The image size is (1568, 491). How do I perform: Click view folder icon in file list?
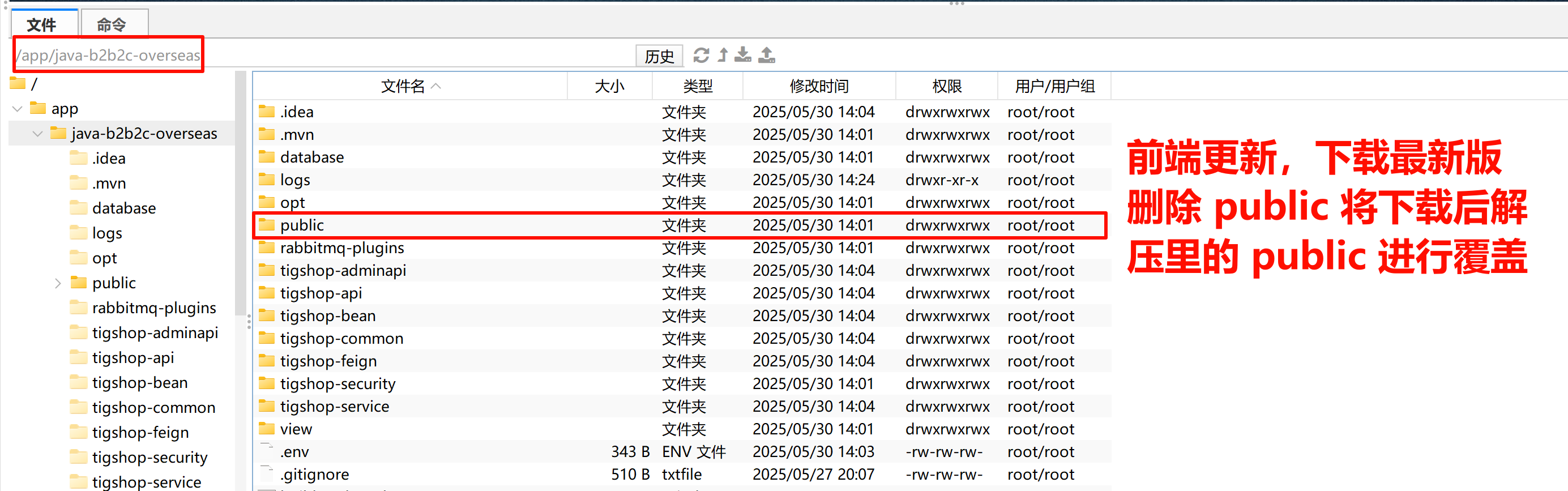coord(266,428)
